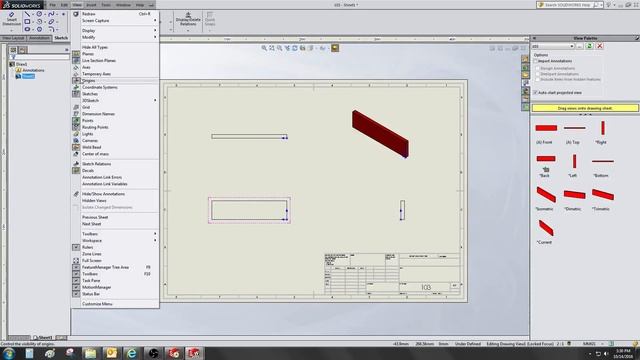
Task: Open the FeatureManager design tree tab icon
Action: (x=13, y=50)
